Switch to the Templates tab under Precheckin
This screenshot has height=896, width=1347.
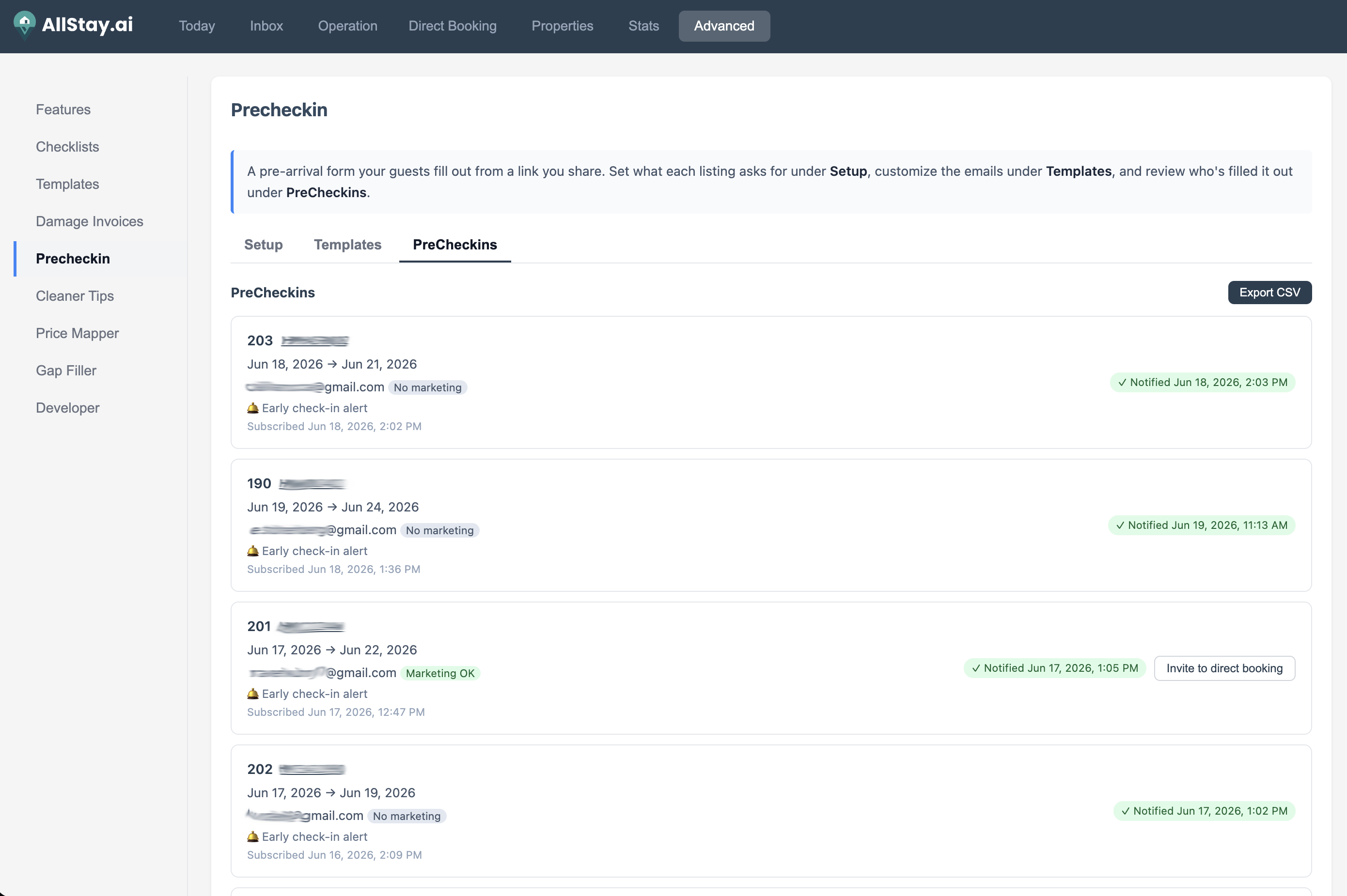[x=347, y=245]
